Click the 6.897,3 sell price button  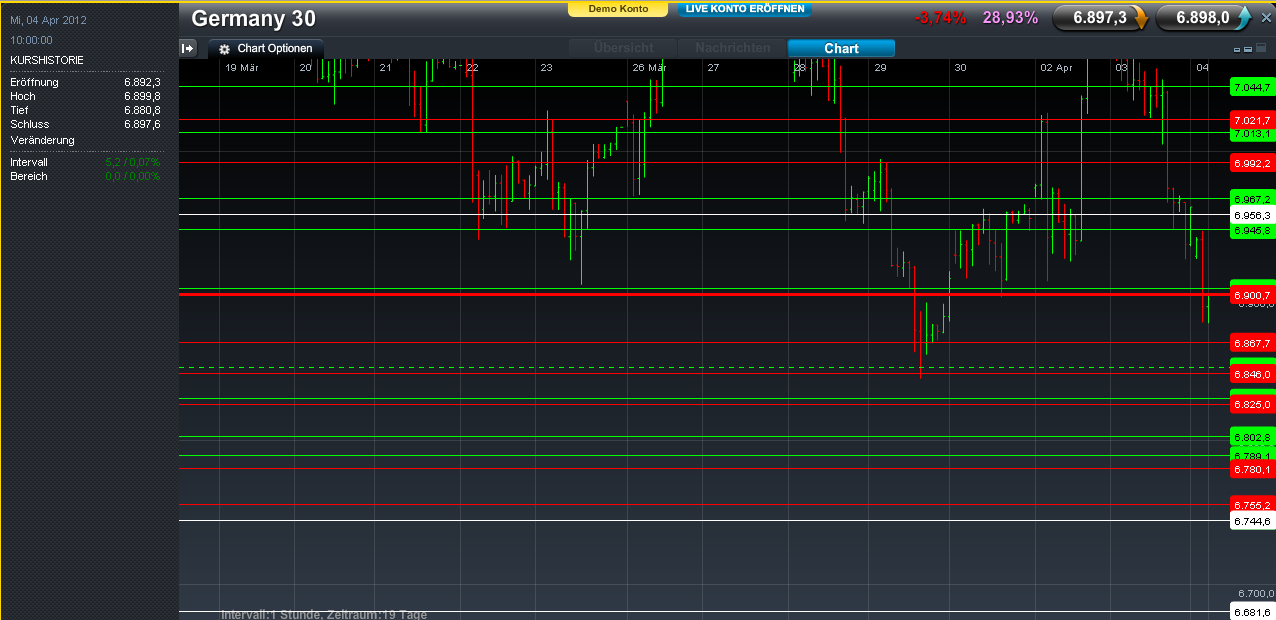pos(1100,17)
